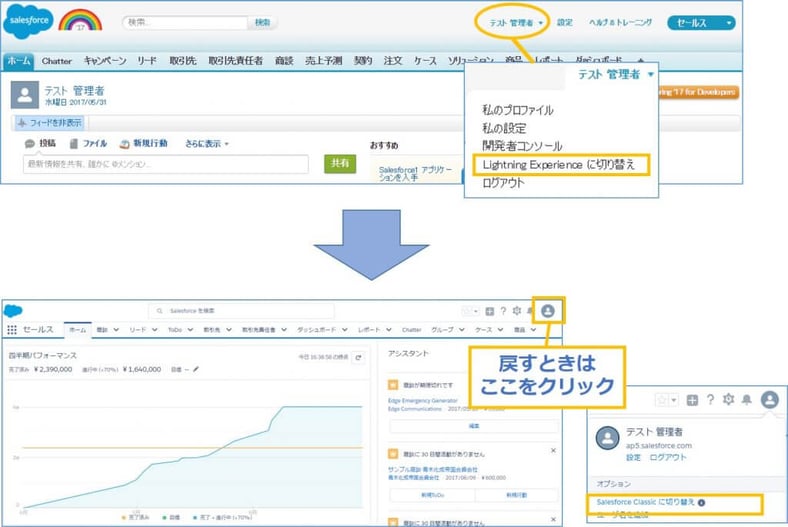
Task: Select 私の設定 from the user menu
Action: [x=504, y=128]
